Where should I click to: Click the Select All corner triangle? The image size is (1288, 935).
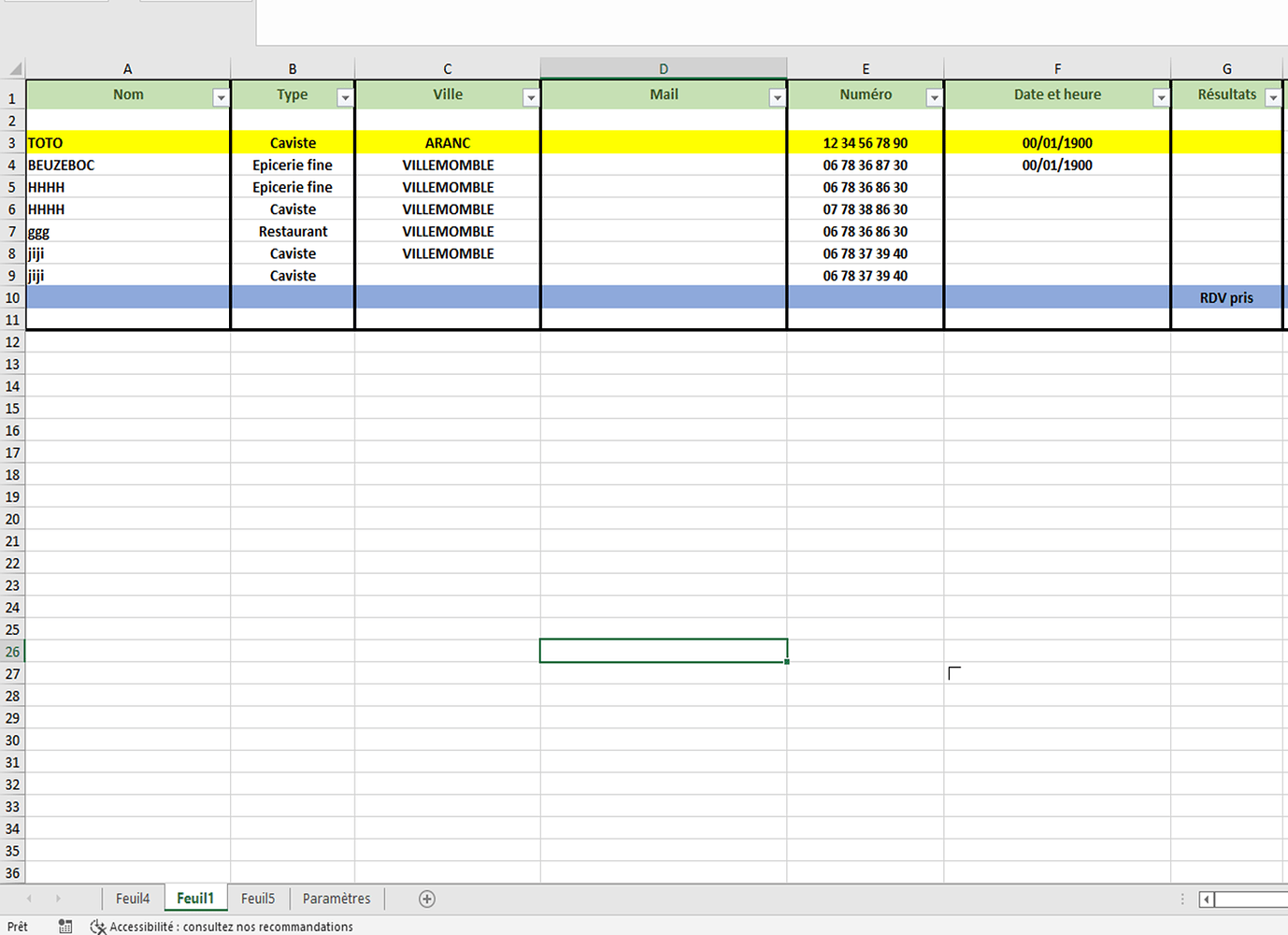coord(15,68)
